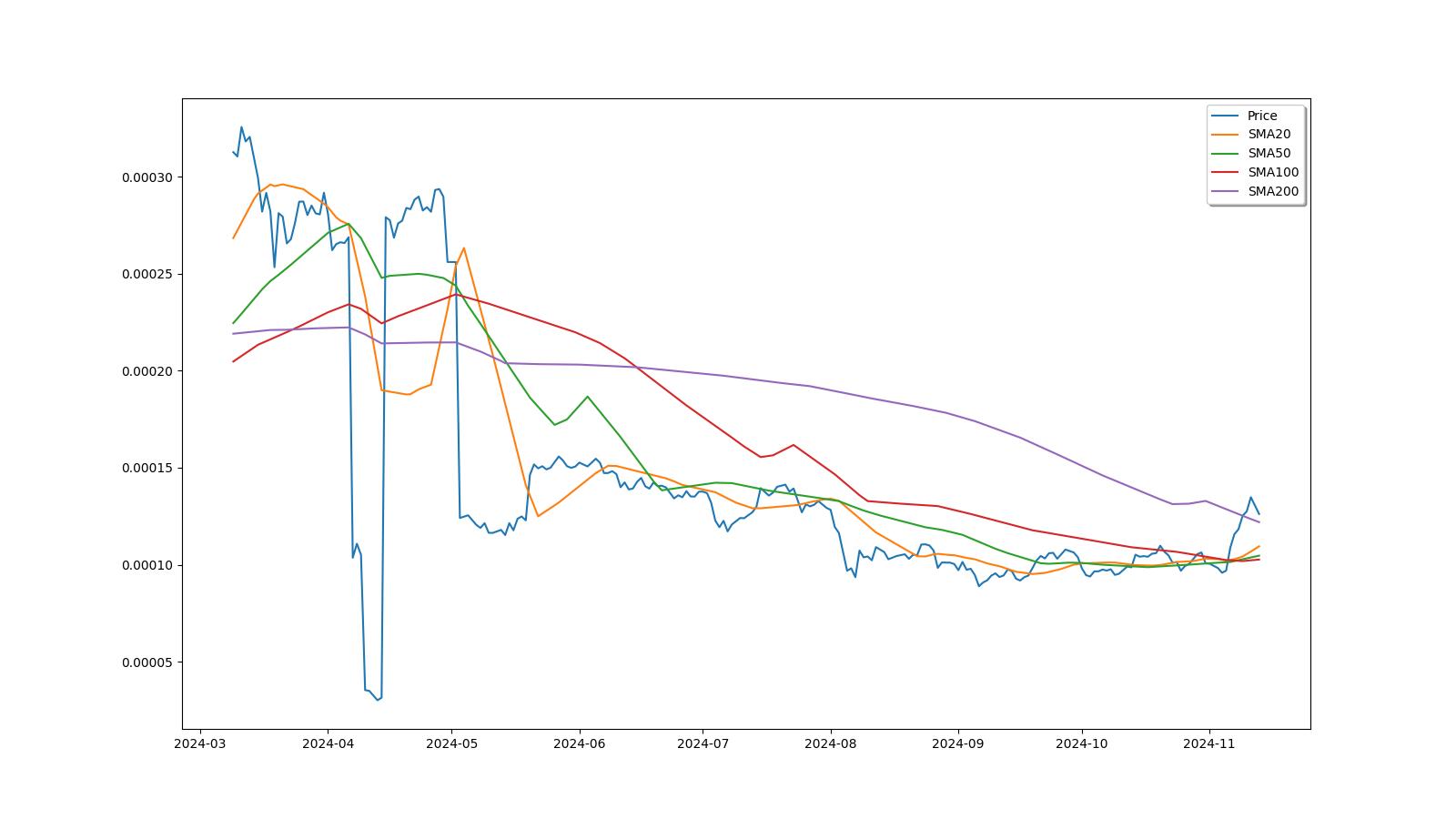Click the 0.00010 y-axis tick label

point(147,566)
